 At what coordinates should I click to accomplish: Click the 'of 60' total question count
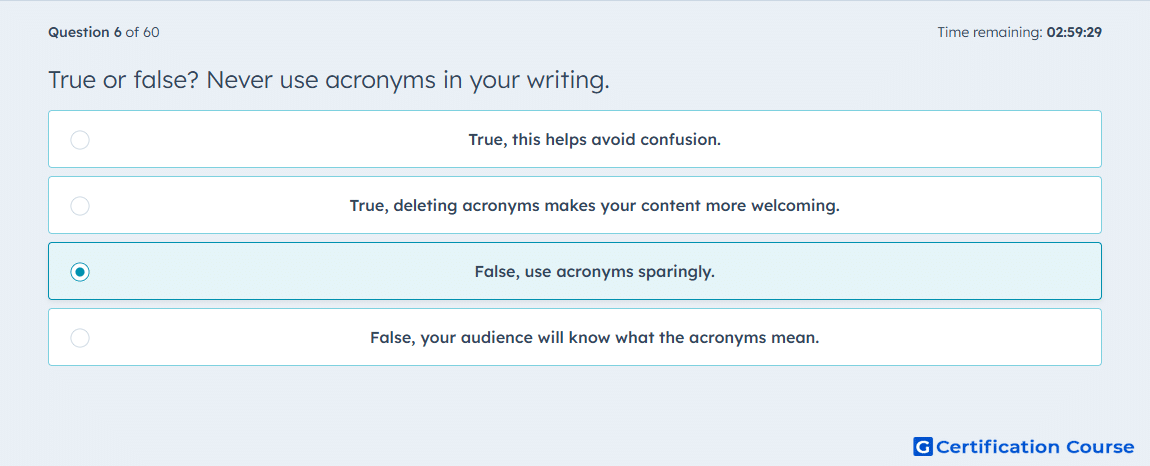point(143,32)
